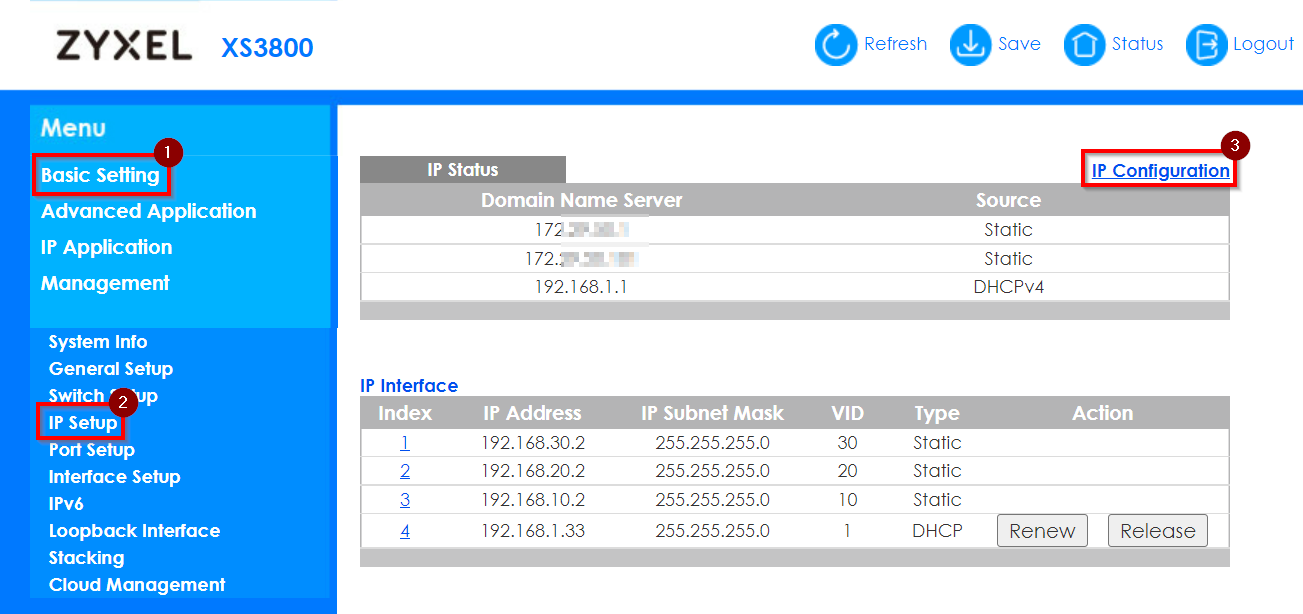This screenshot has width=1303, height=614.
Task: Select IP Setup in sidebar
Action: click(x=83, y=423)
